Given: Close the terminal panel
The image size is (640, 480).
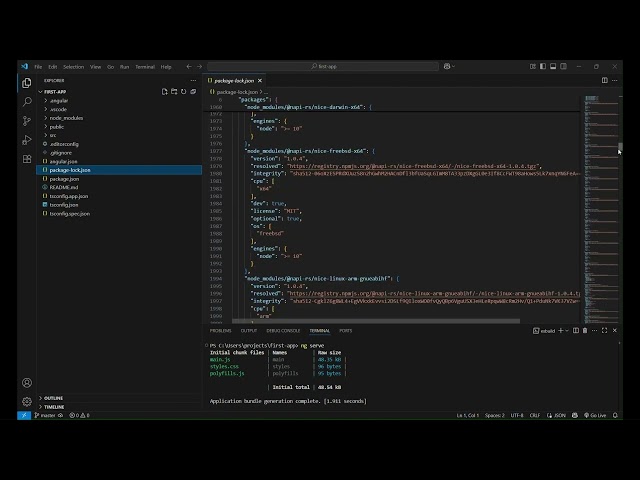Looking at the screenshot, I should coord(615,331).
